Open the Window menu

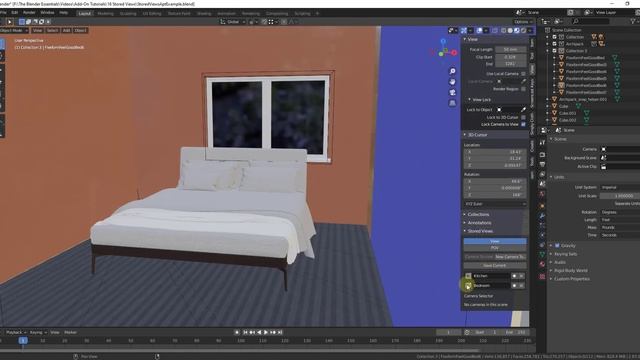(x=47, y=13)
